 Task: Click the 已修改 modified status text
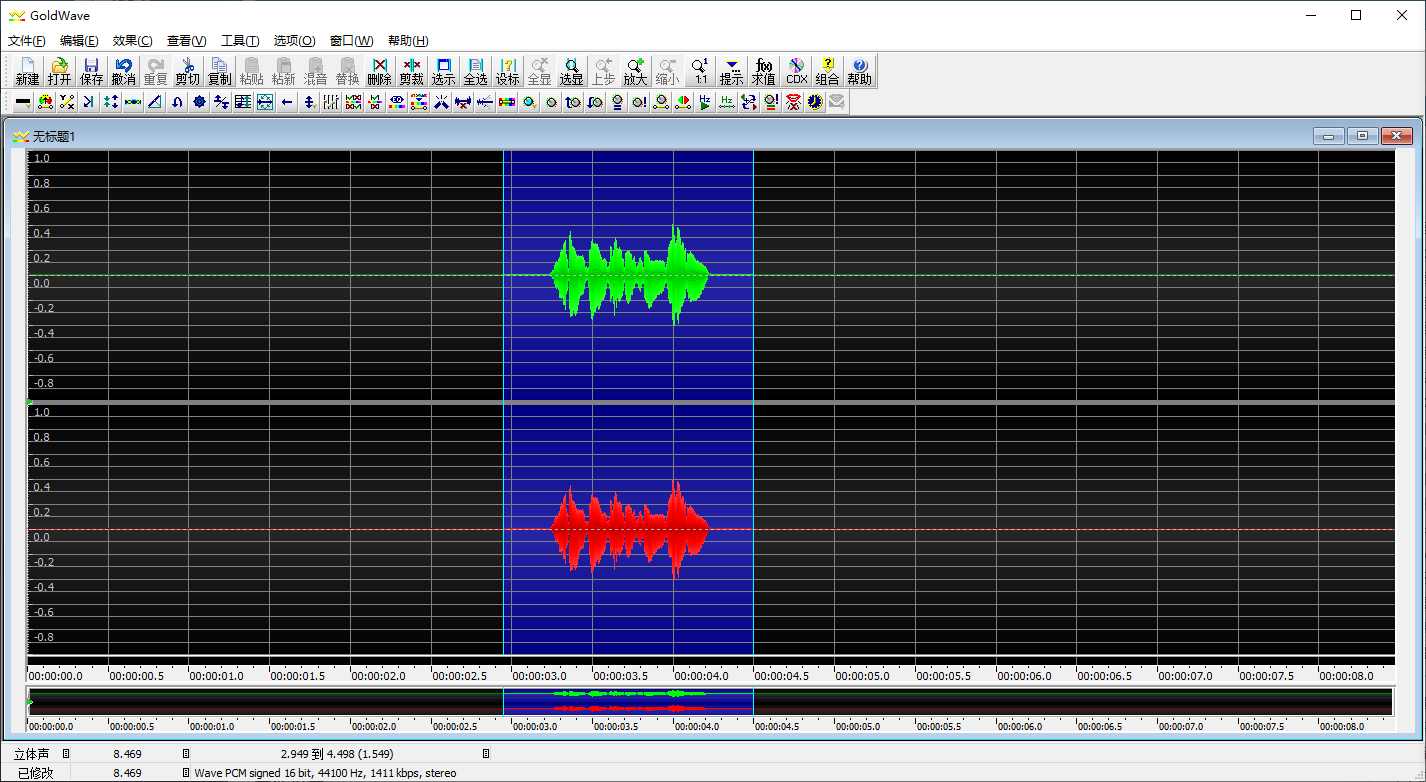tap(35, 773)
